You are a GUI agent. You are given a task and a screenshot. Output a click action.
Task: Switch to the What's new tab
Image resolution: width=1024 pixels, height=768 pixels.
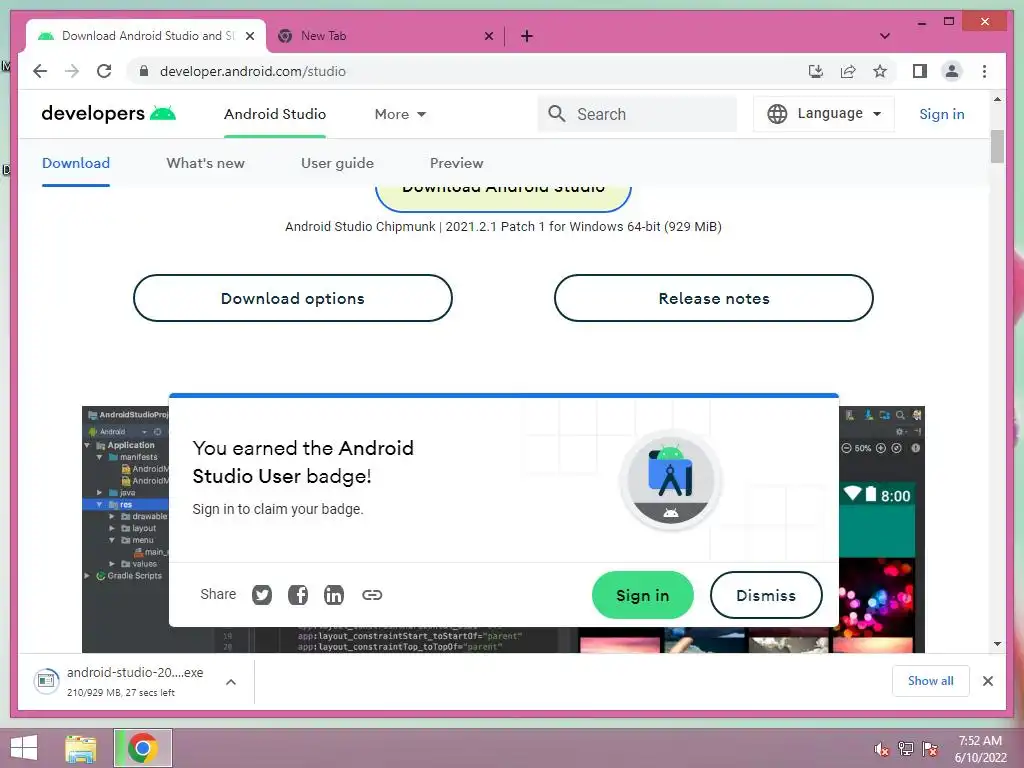pyautogui.click(x=206, y=163)
